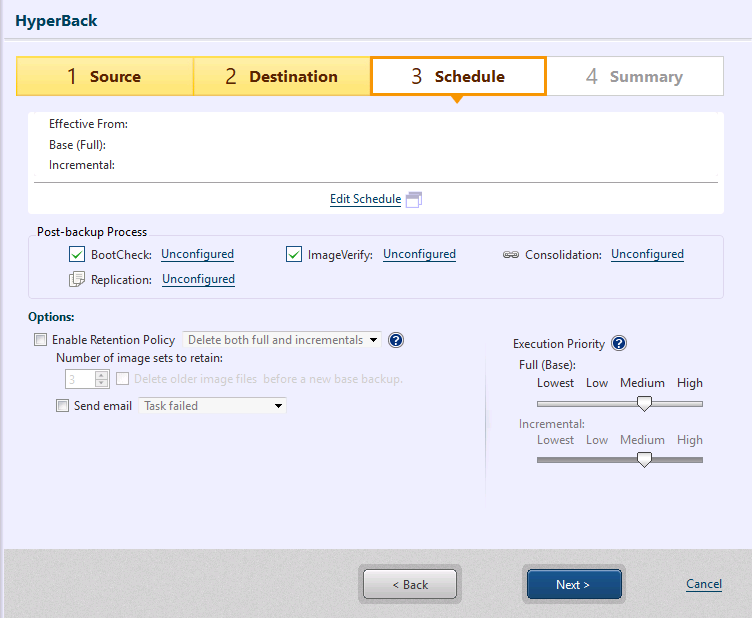Go to the Source step tab
Image resolution: width=752 pixels, height=618 pixels.
coord(105,76)
